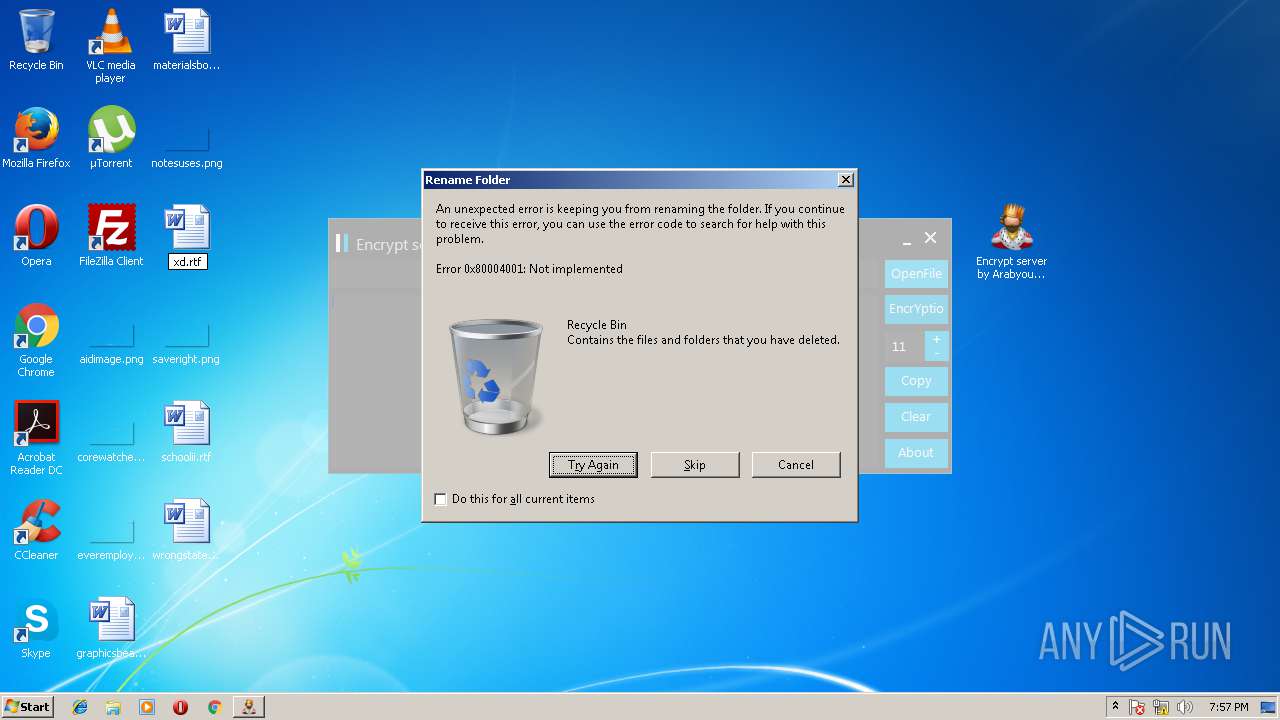Click the EncrYptio button
The image size is (1280, 720).
tap(916, 309)
